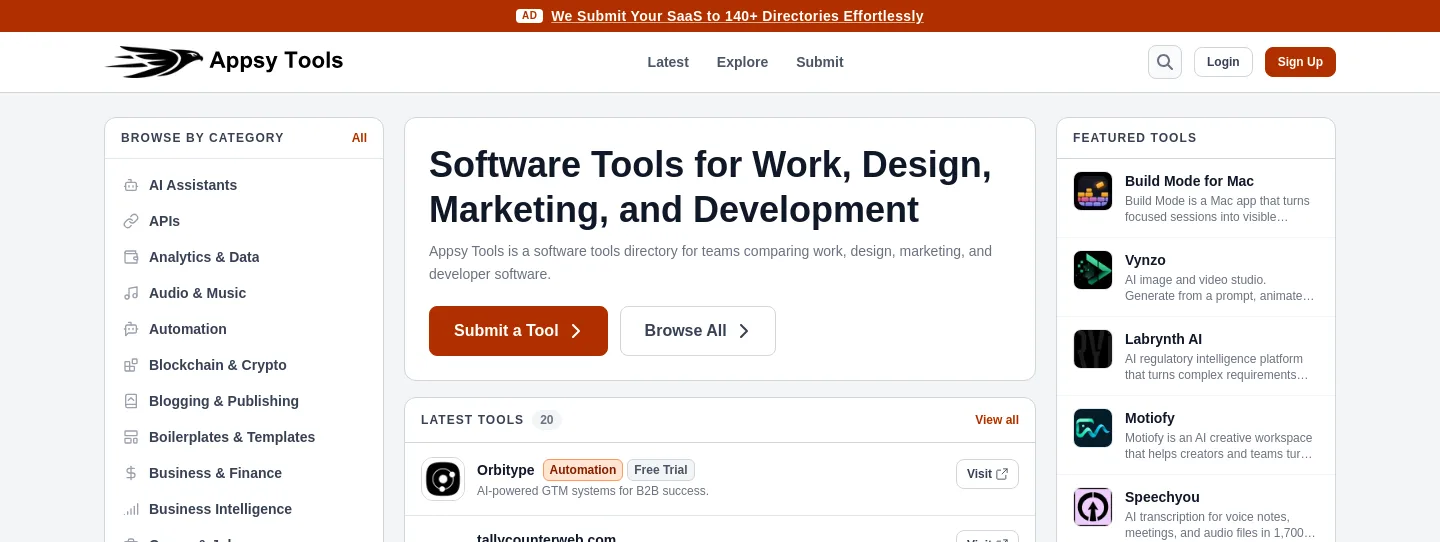Image resolution: width=1440 pixels, height=542 pixels.
Task: Click the Submit a Tool button
Action: (518, 331)
